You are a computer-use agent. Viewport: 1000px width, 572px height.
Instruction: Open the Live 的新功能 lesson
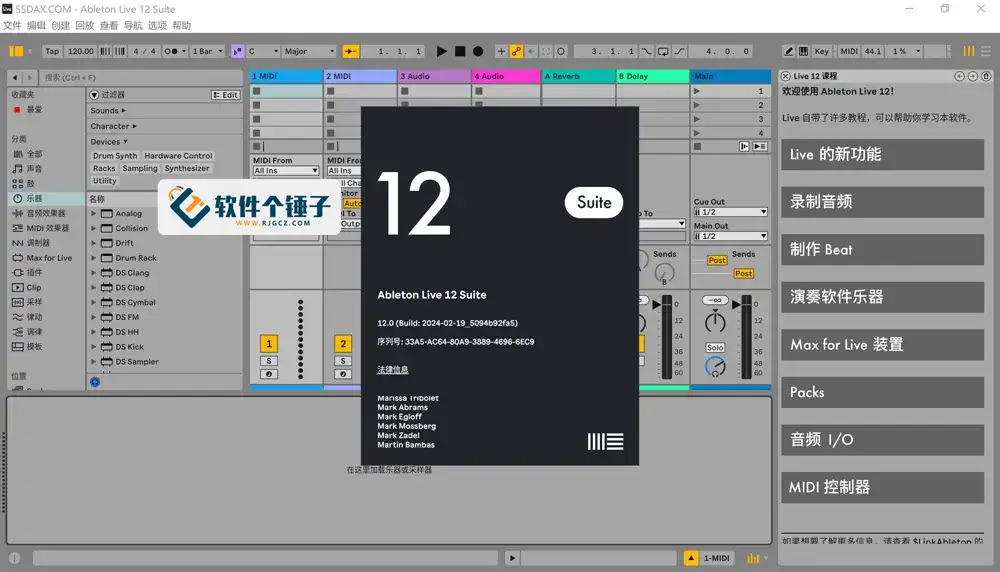tap(883, 154)
